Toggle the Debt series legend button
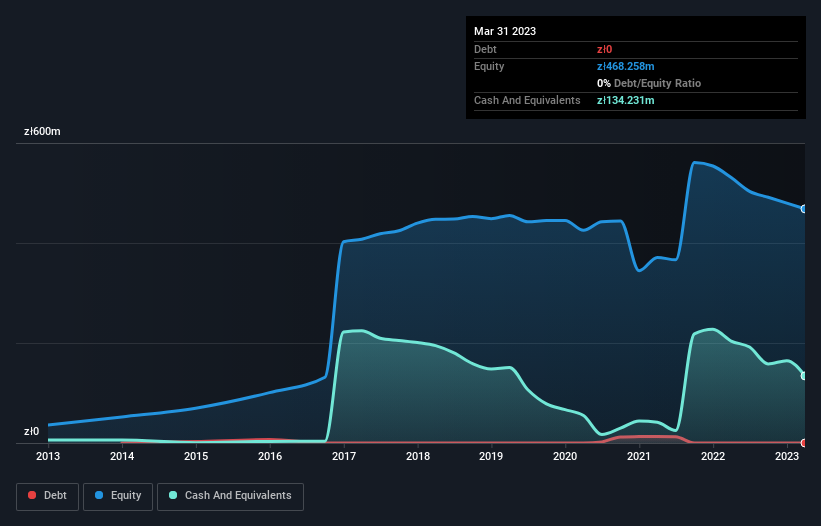The height and width of the screenshot is (526, 821). point(48,496)
